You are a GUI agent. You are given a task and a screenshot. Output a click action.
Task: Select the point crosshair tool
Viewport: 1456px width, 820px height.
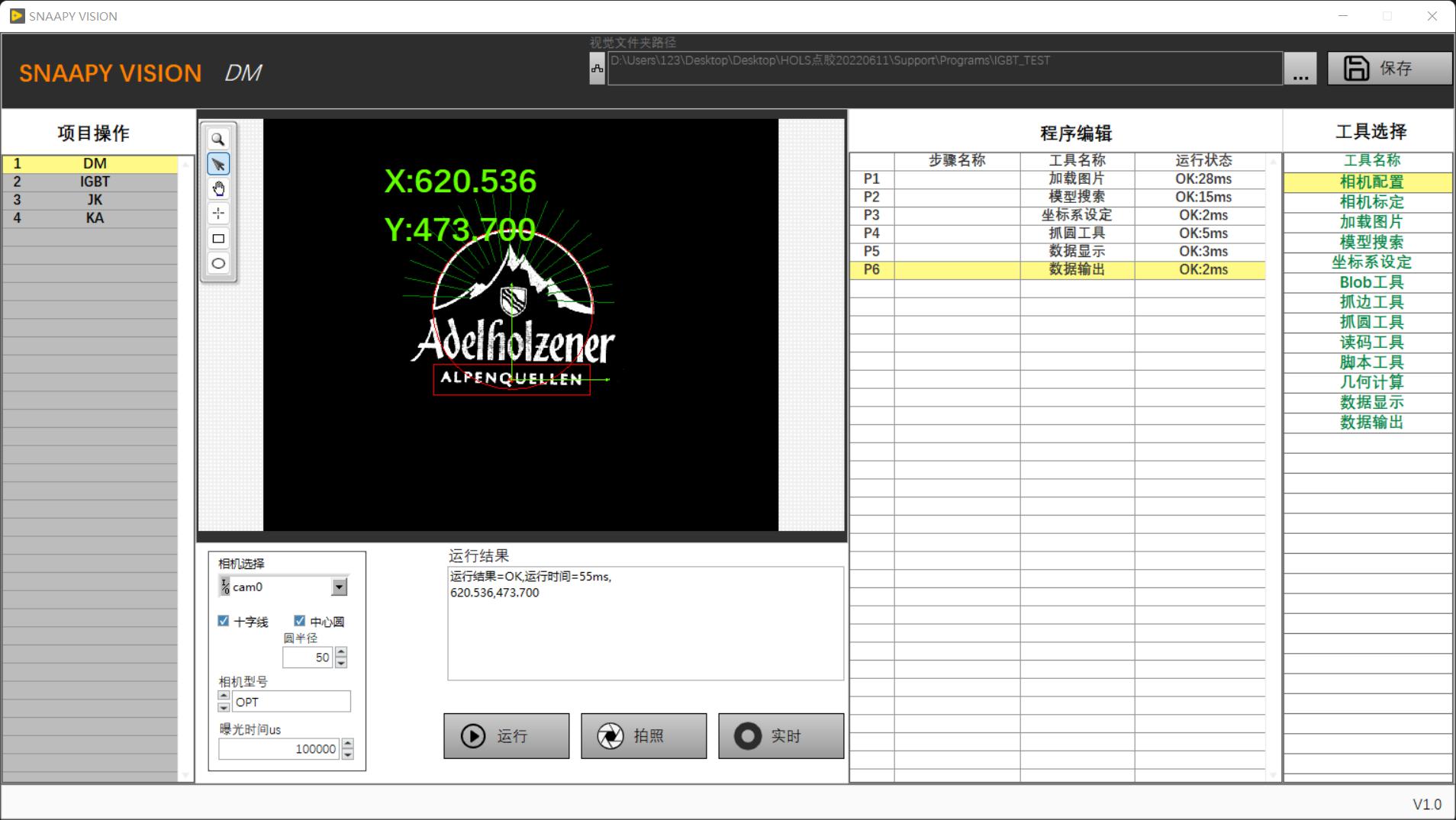coord(218,214)
